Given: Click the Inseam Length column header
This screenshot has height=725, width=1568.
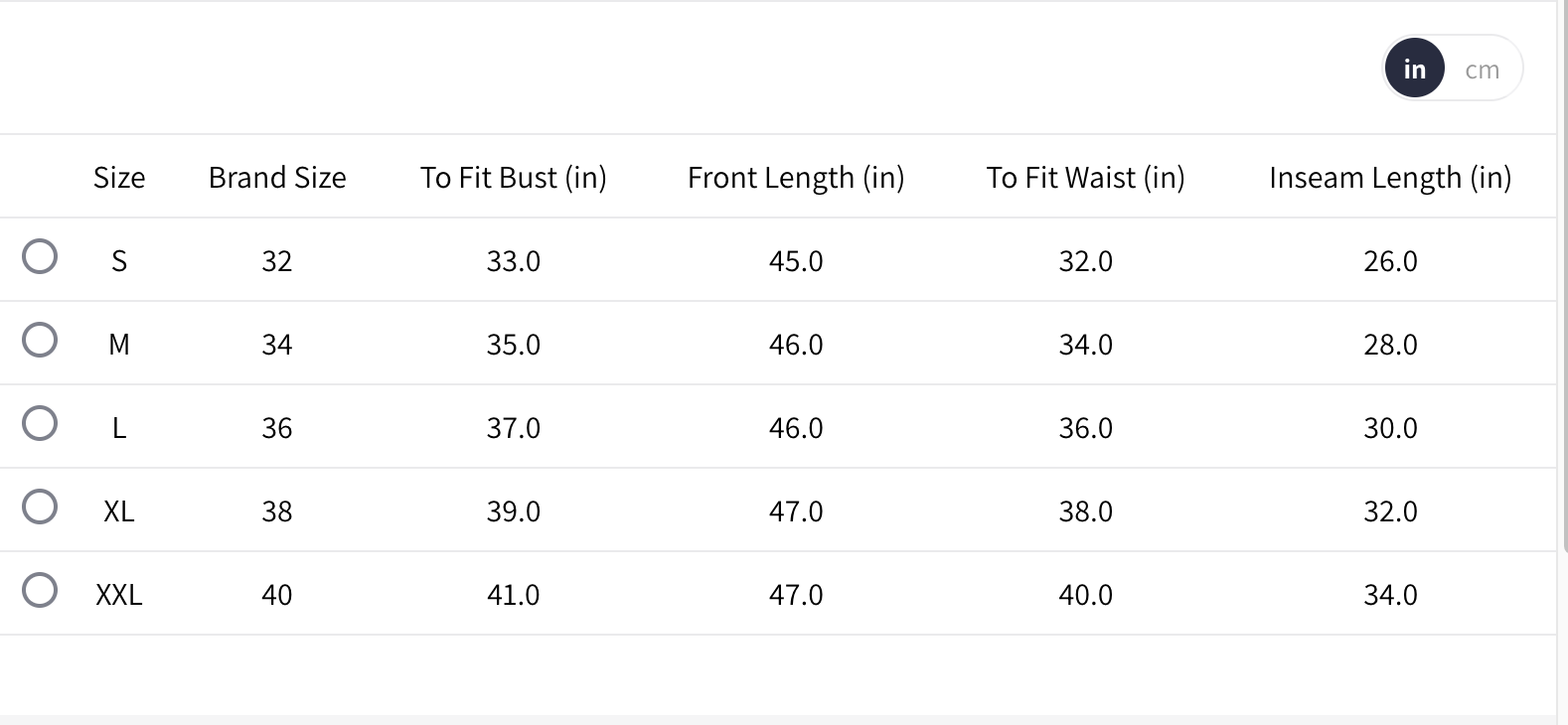Looking at the screenshot, I should coord(1390,178).
